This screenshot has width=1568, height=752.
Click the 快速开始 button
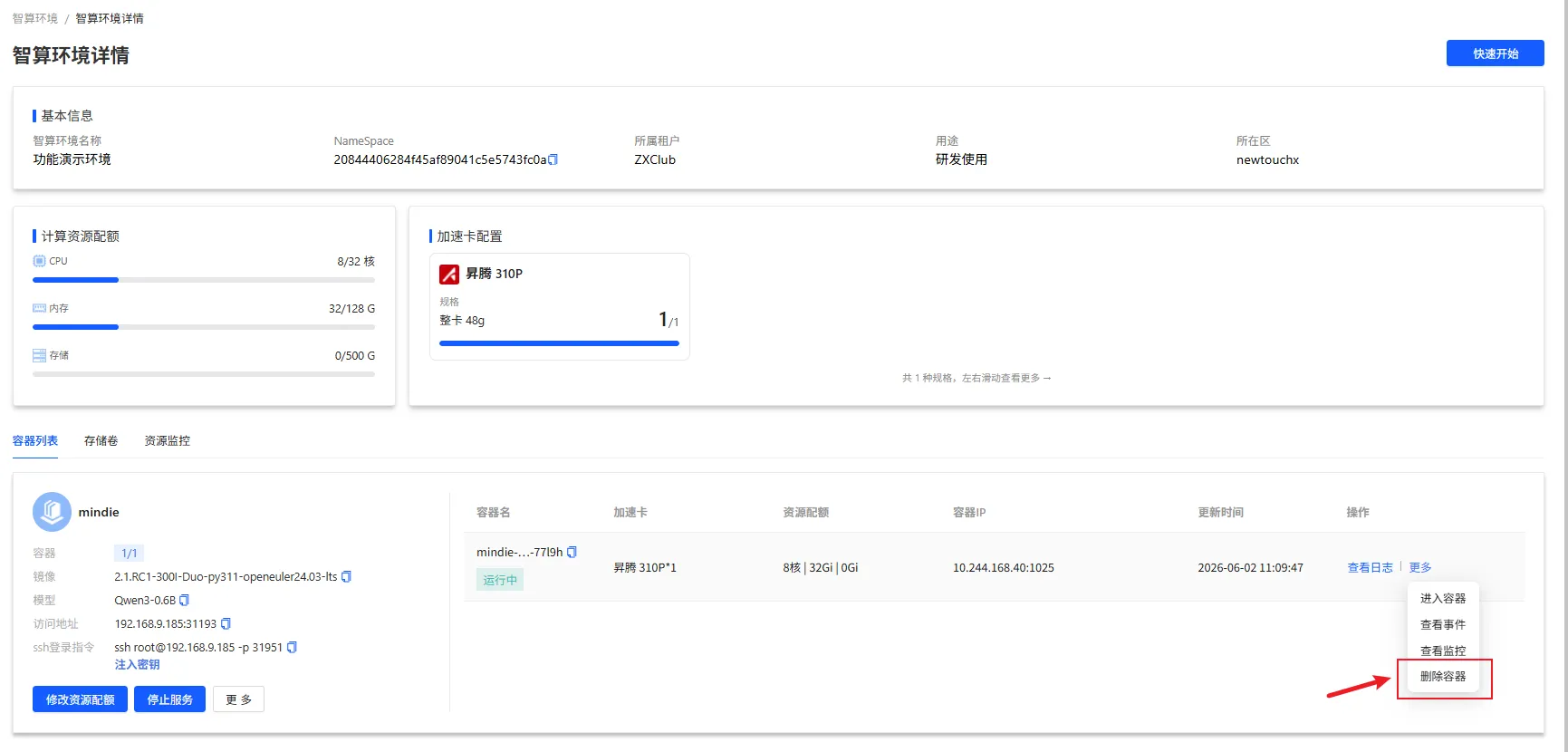[1496, 53]
